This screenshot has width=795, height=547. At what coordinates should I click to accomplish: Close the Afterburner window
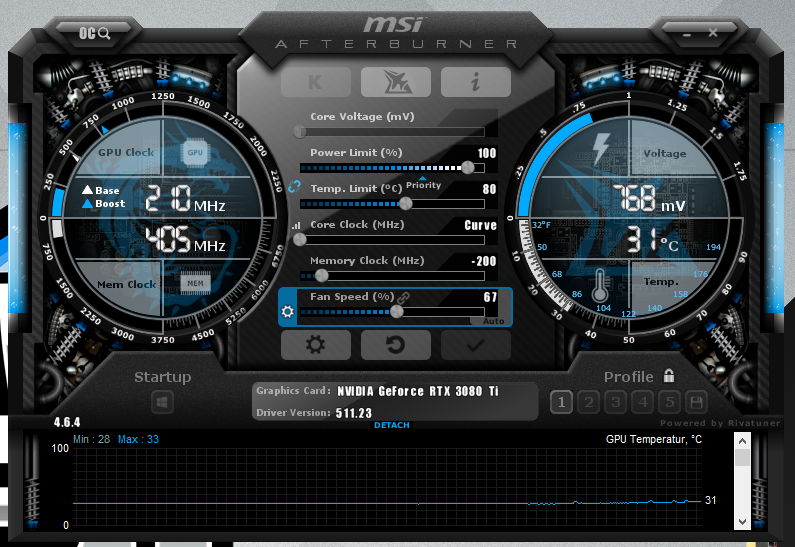[713, 33]
